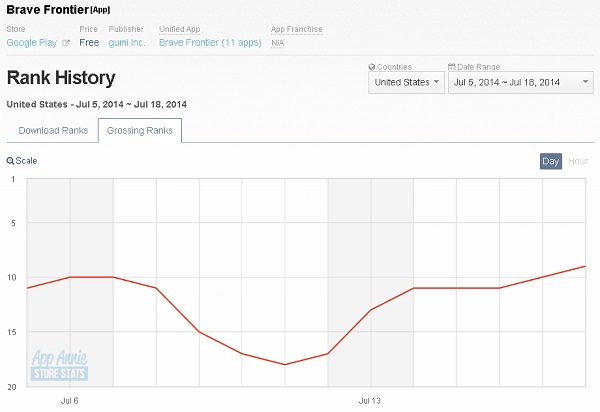Click the App Franchise header label
Screen dimensions: 600x412
coord(297,29)
